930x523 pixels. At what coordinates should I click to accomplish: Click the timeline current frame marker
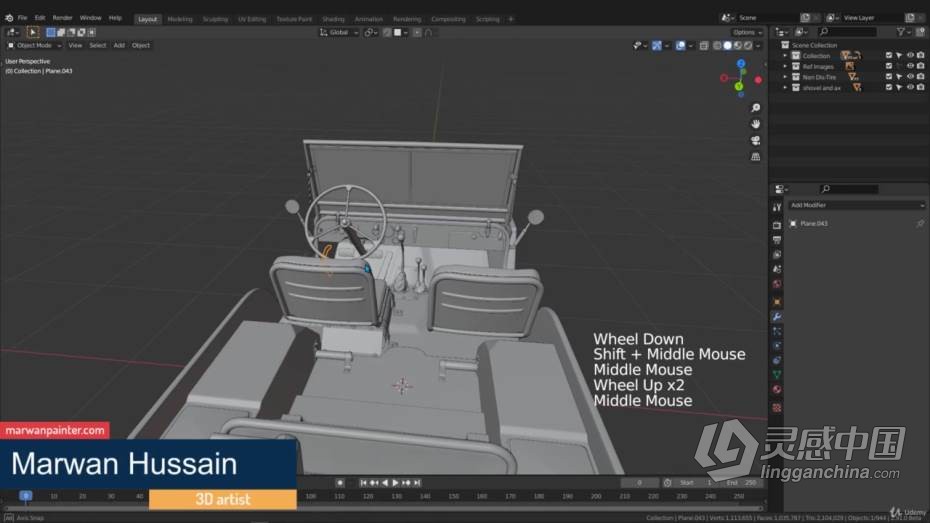26,495
